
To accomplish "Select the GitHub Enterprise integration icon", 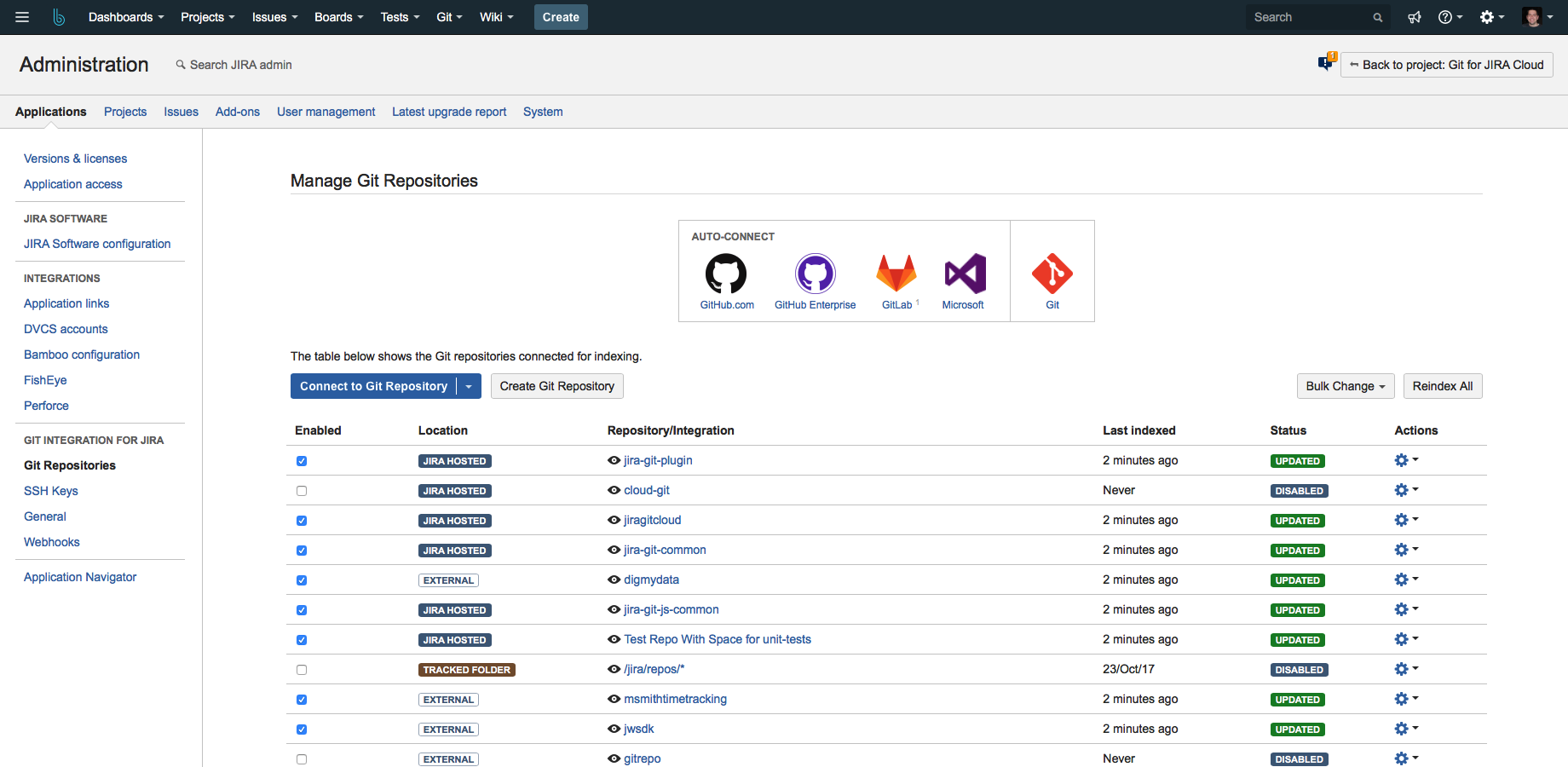I will pos(815,274).
